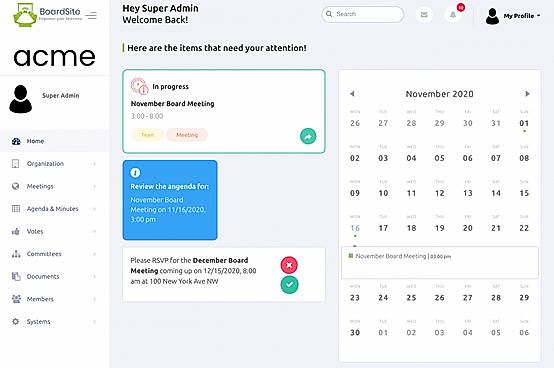The width and height of the screenshot is (554, 368).
Task: Click info icon on Review agenda card
Action: 135,173
